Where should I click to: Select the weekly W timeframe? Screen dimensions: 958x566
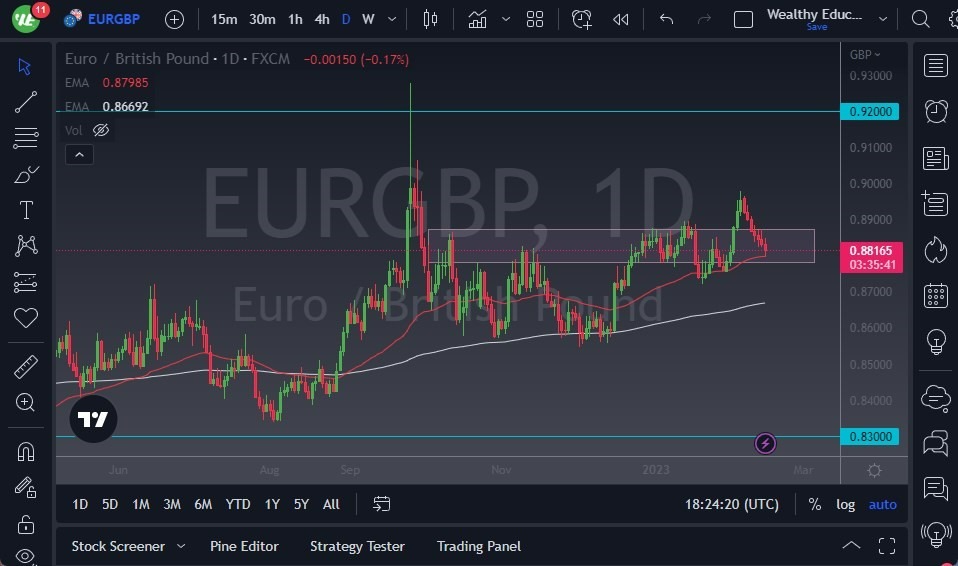click(368, 20)
